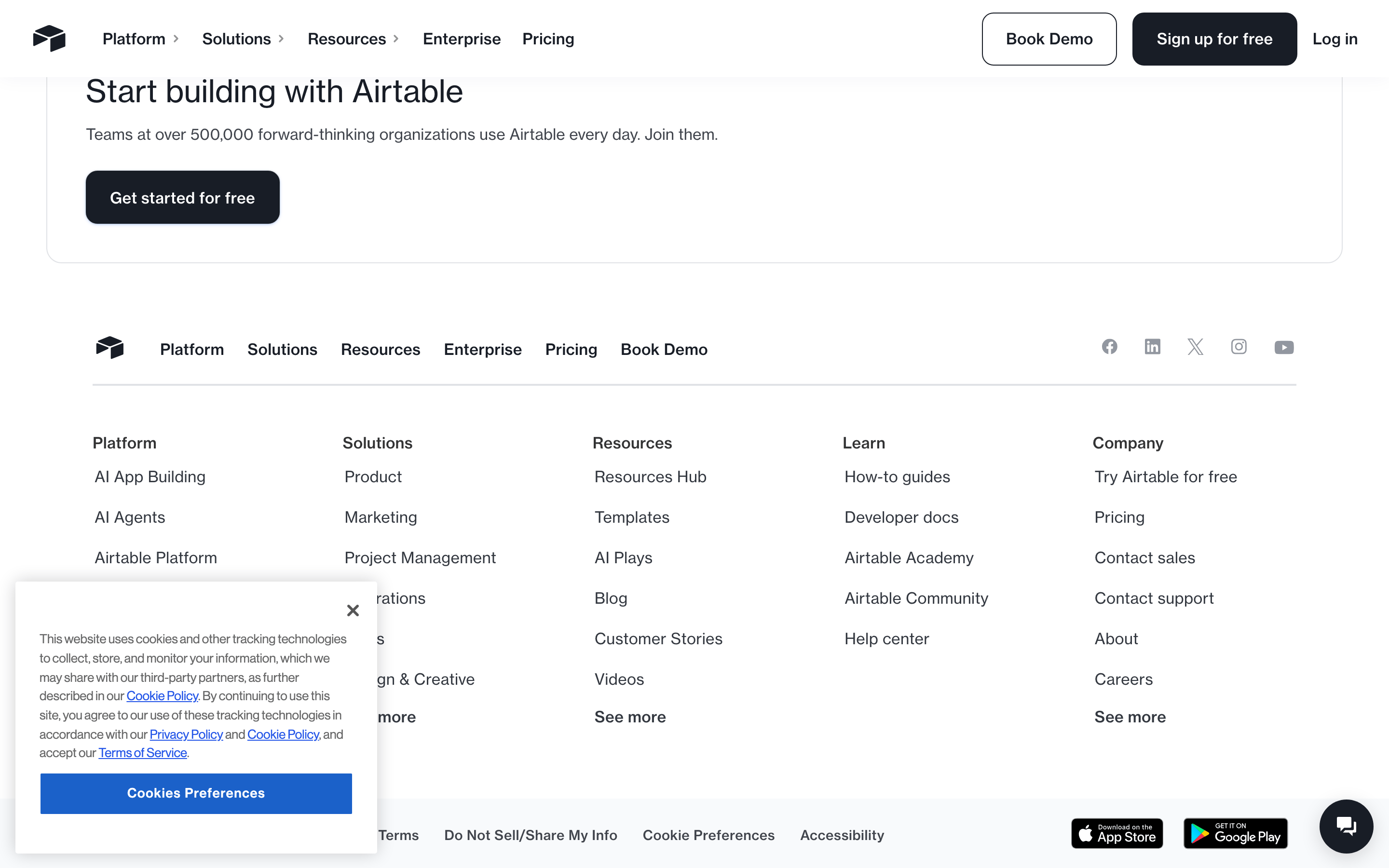Open the Airtable Community link
The width and height of the screenshot is (1389, 868).
pos(917,598)
